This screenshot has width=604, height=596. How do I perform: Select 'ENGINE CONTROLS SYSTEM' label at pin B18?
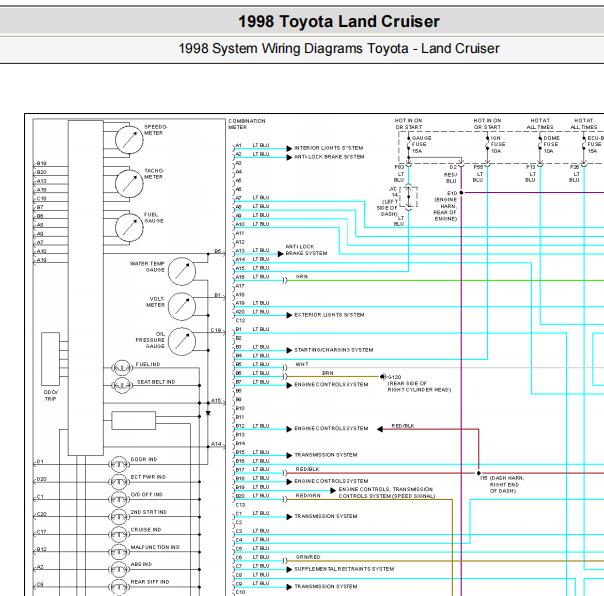point(331,481)
